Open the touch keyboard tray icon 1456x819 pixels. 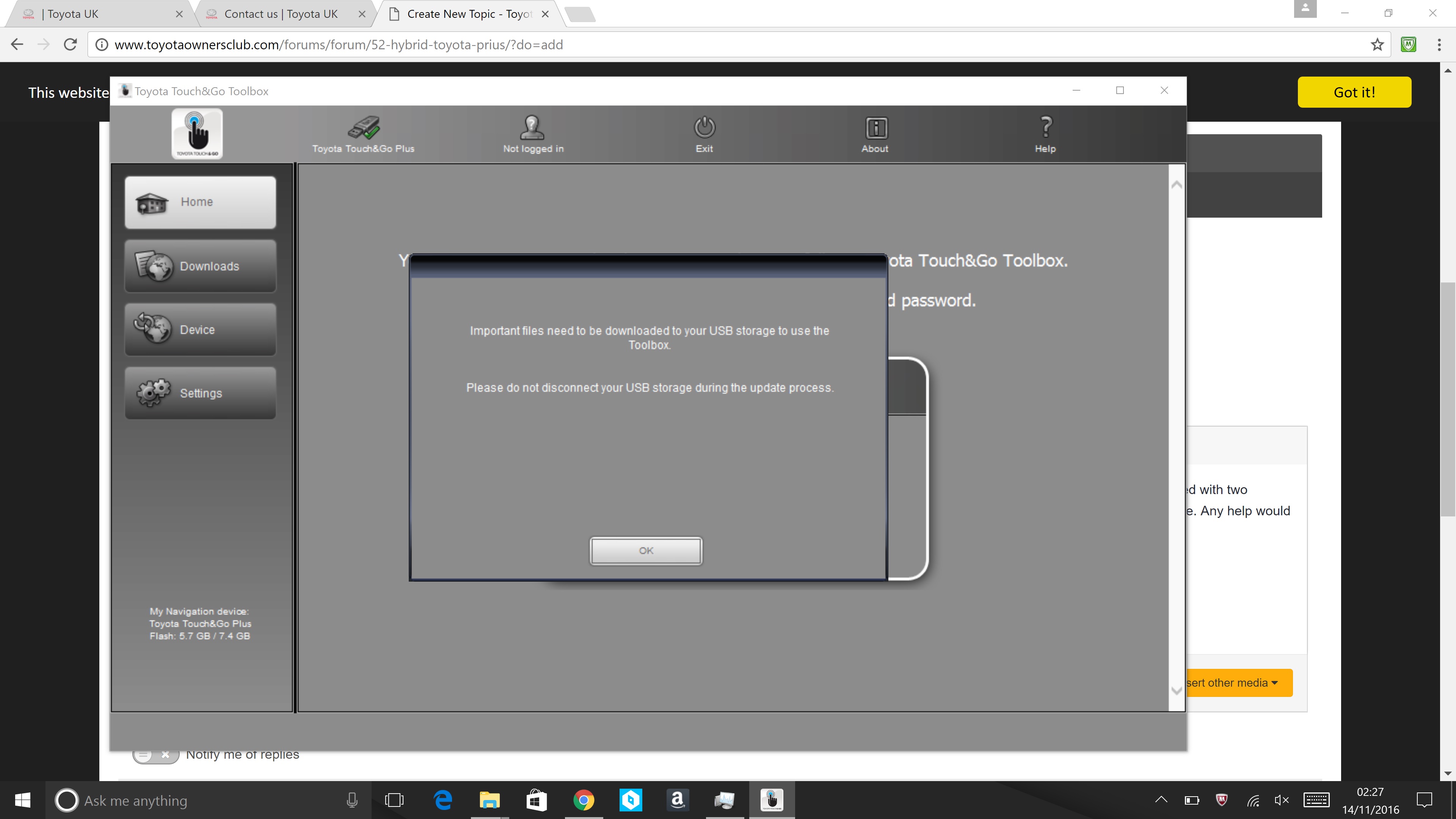click(1316, 800)
